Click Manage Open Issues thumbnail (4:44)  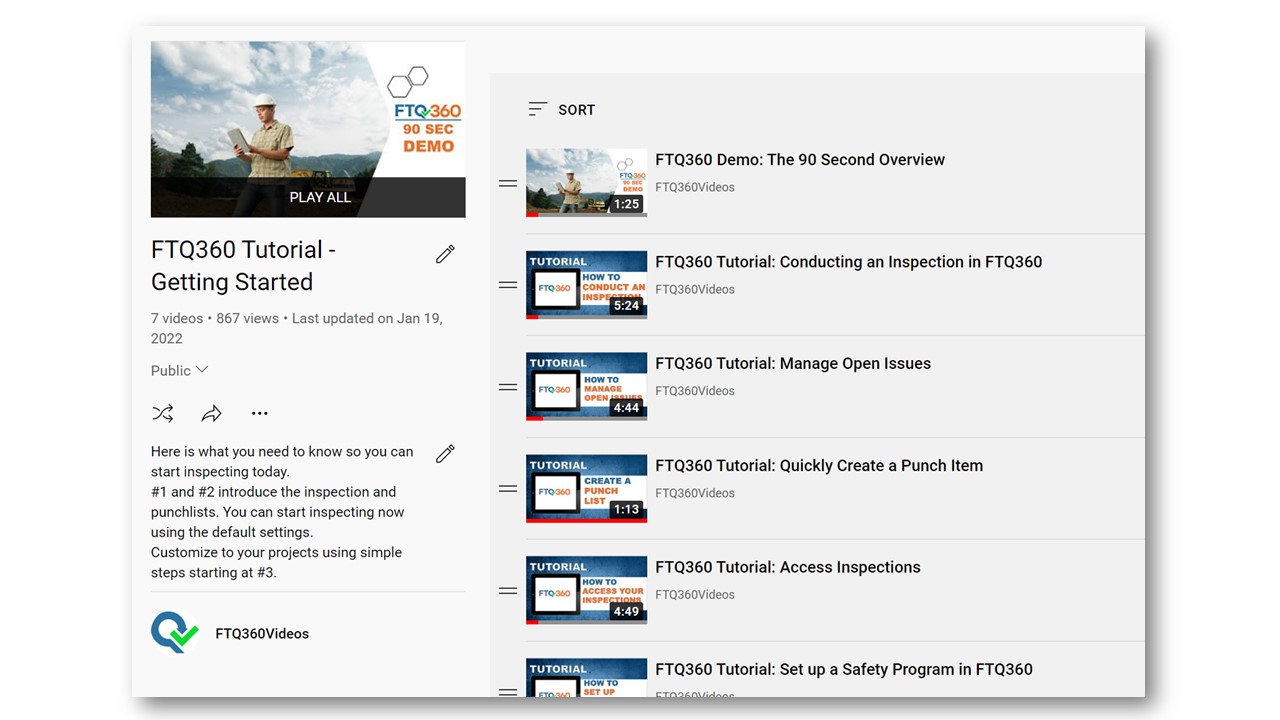(586, 387)
